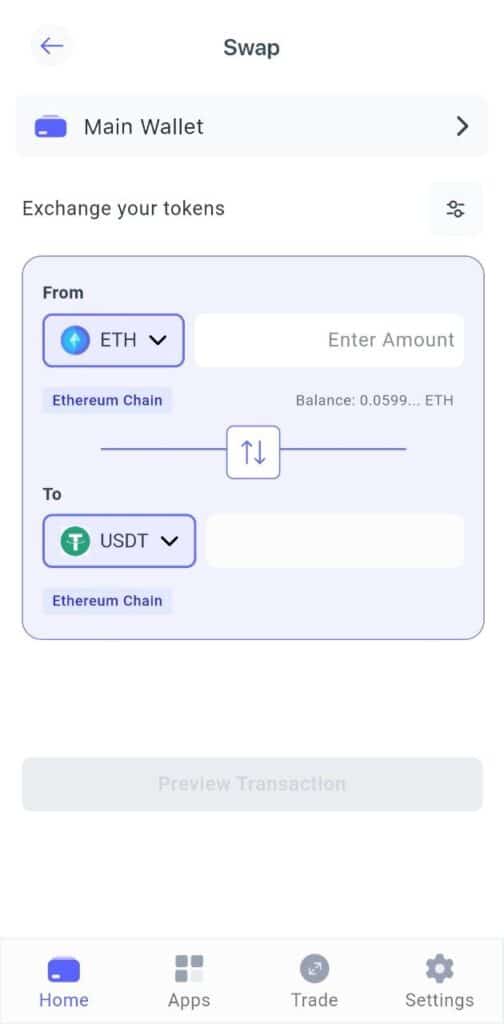Click the USDT Tether logo
Image resolution: width=504 pixels, height=1024 pixels.
point(75,541)
